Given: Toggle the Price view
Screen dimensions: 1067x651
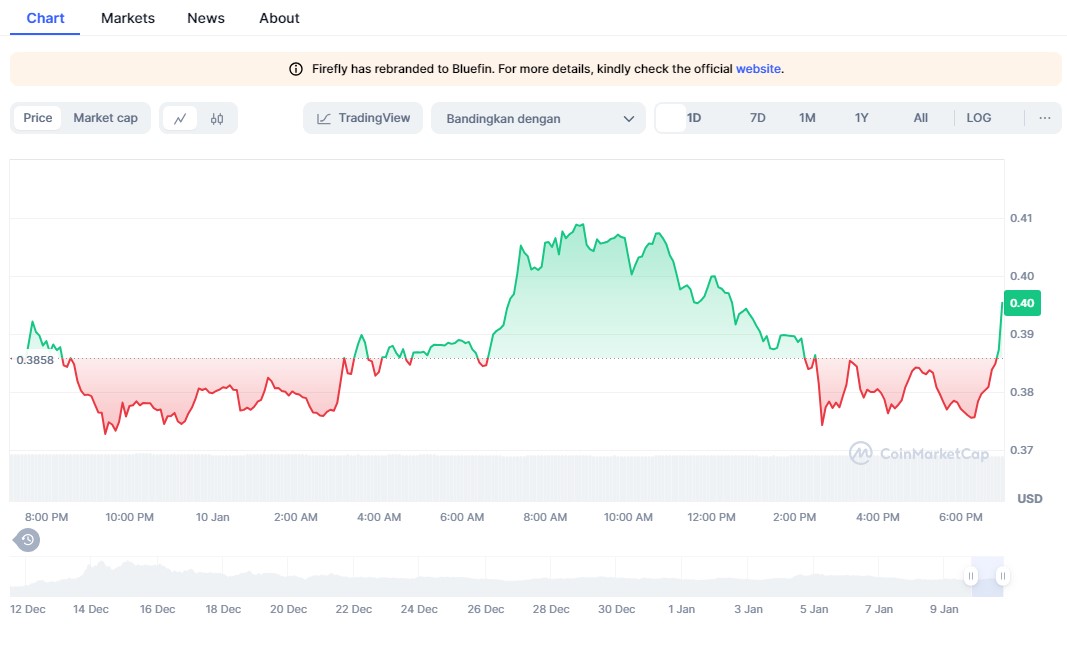Looking at the screenshot, I should point(38,118).
